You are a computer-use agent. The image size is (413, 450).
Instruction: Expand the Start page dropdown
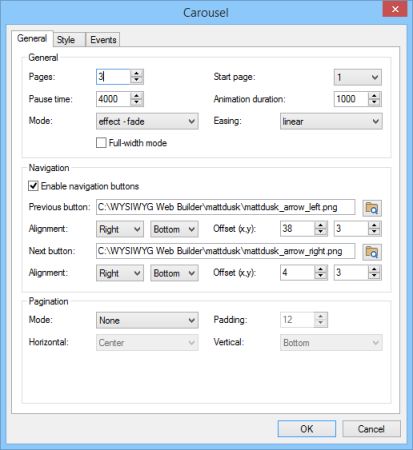point(358,77)
